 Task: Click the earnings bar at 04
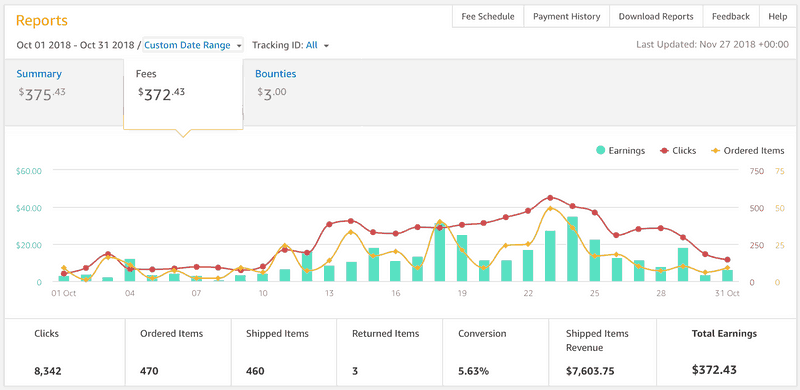click(x=130, y=271)
